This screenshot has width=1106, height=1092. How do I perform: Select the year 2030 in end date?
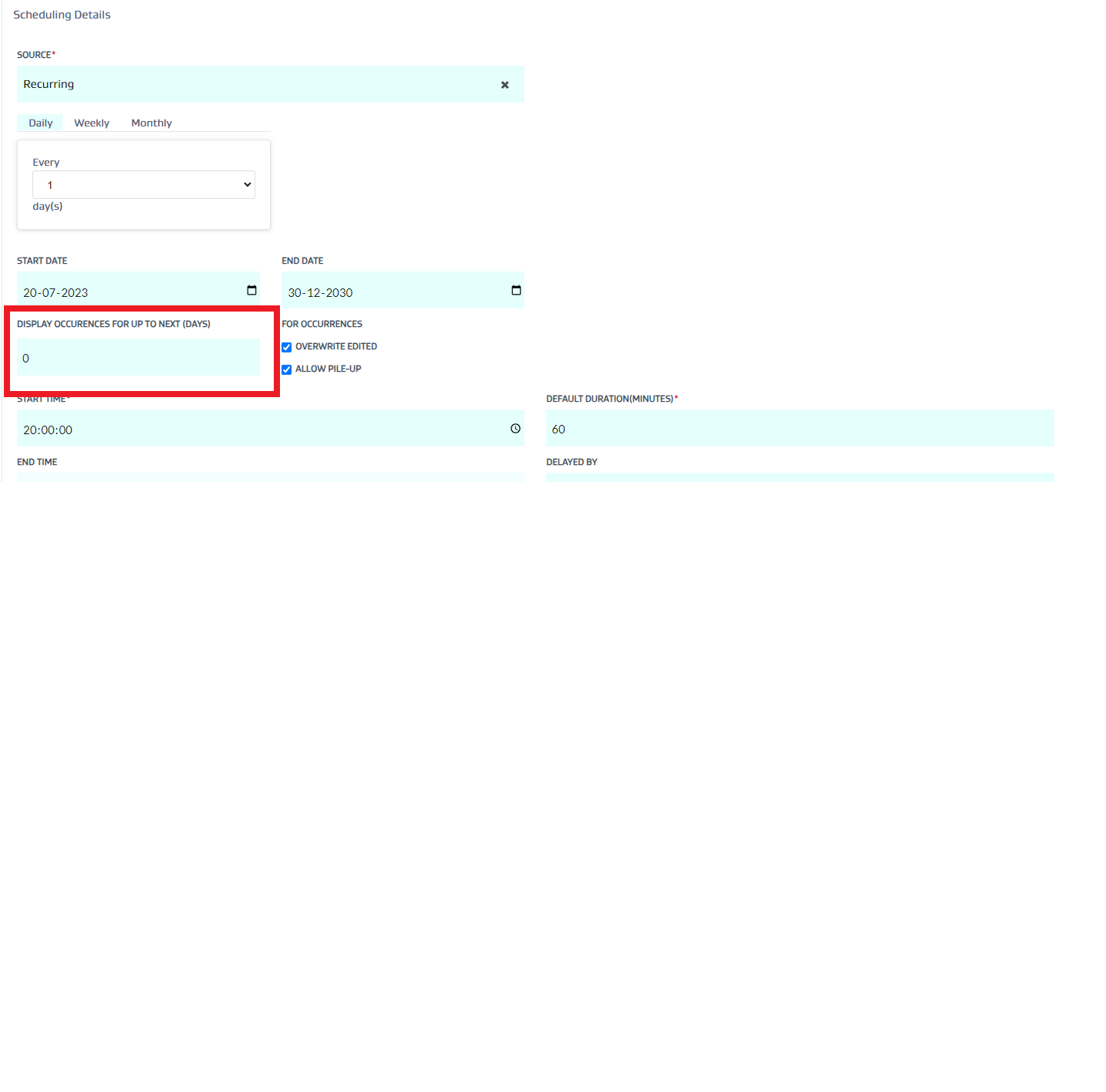(x=339, y=293)
